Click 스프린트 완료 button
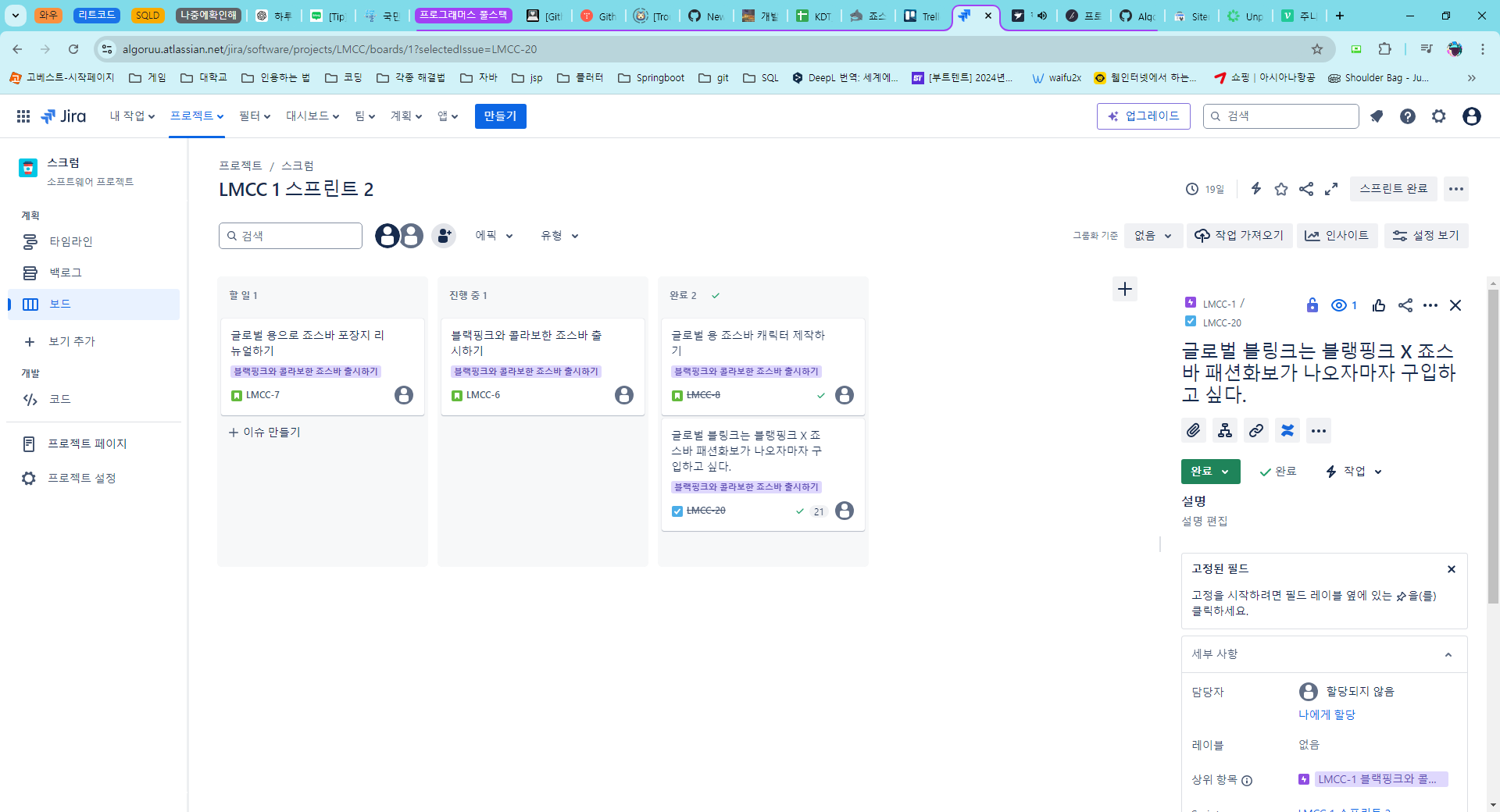This screenshot has width=1500, height=812. pos(1394,189)
